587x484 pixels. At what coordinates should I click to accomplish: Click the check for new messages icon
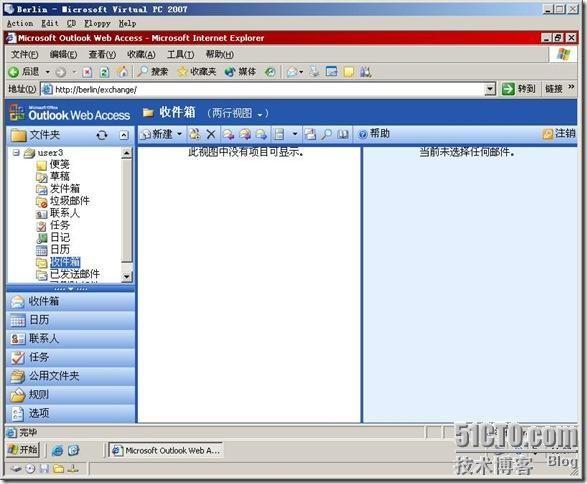195,134
